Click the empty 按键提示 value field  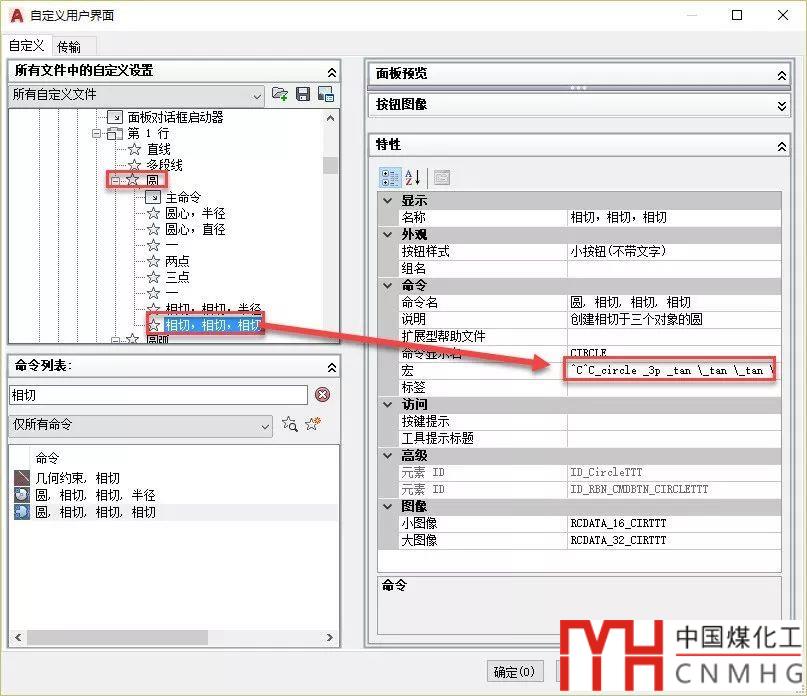coord(674,422)
